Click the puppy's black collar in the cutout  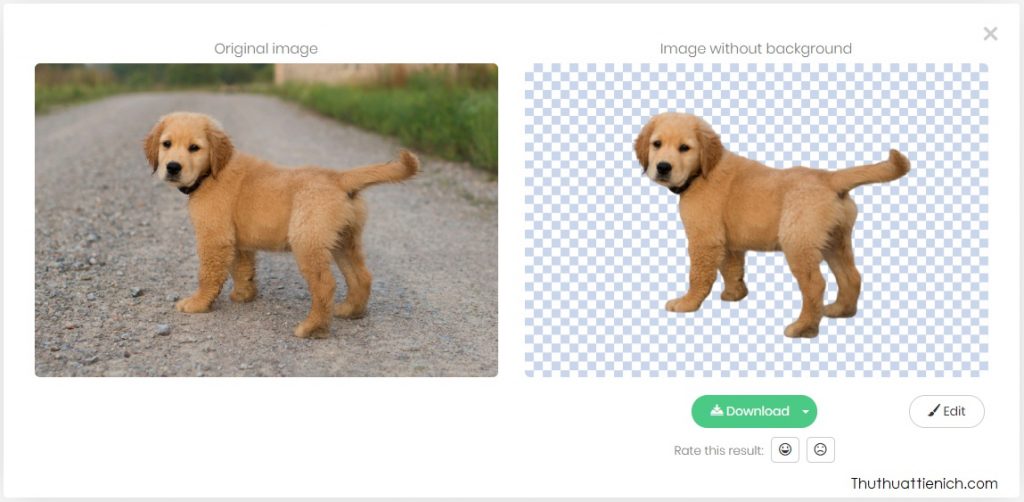coord(685,186)
